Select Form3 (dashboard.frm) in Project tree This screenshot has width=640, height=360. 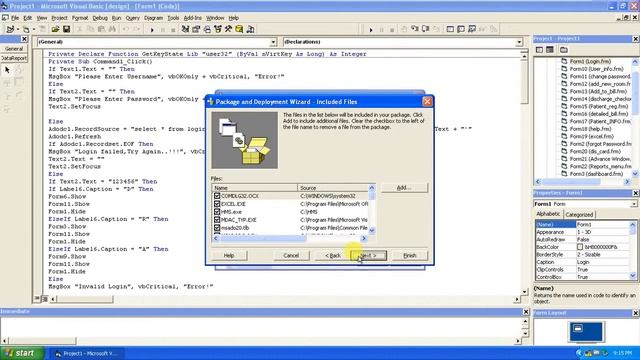point(596,174)
